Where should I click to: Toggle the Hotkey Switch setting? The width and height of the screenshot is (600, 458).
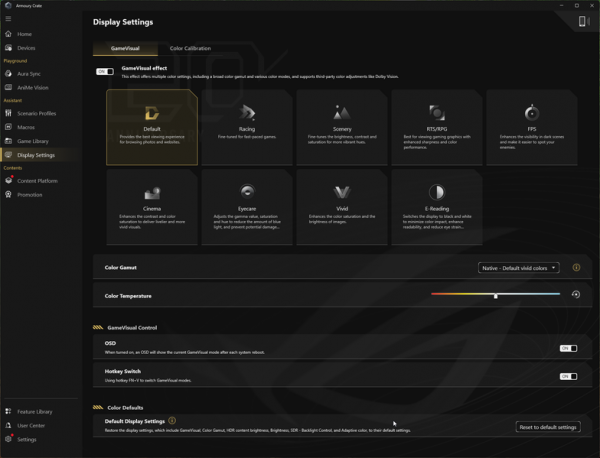tap(568, 377)
